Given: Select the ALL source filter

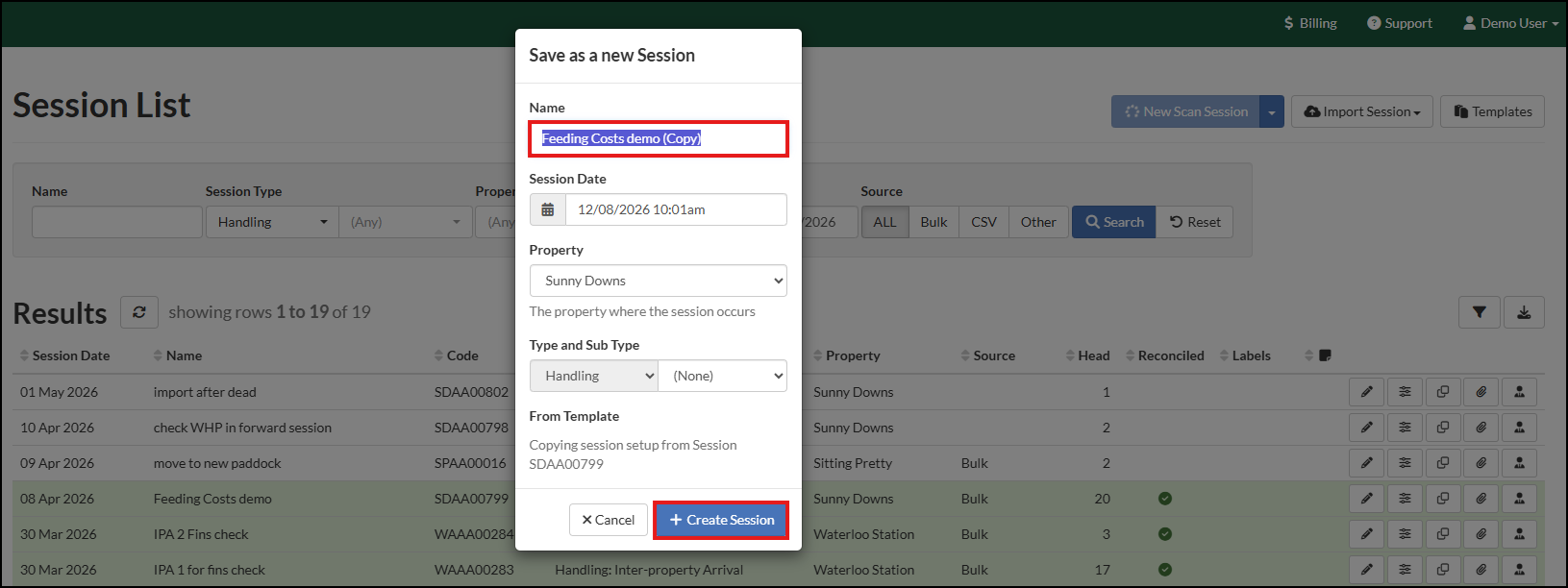Looking at the screenshot, I should [884, 222].
